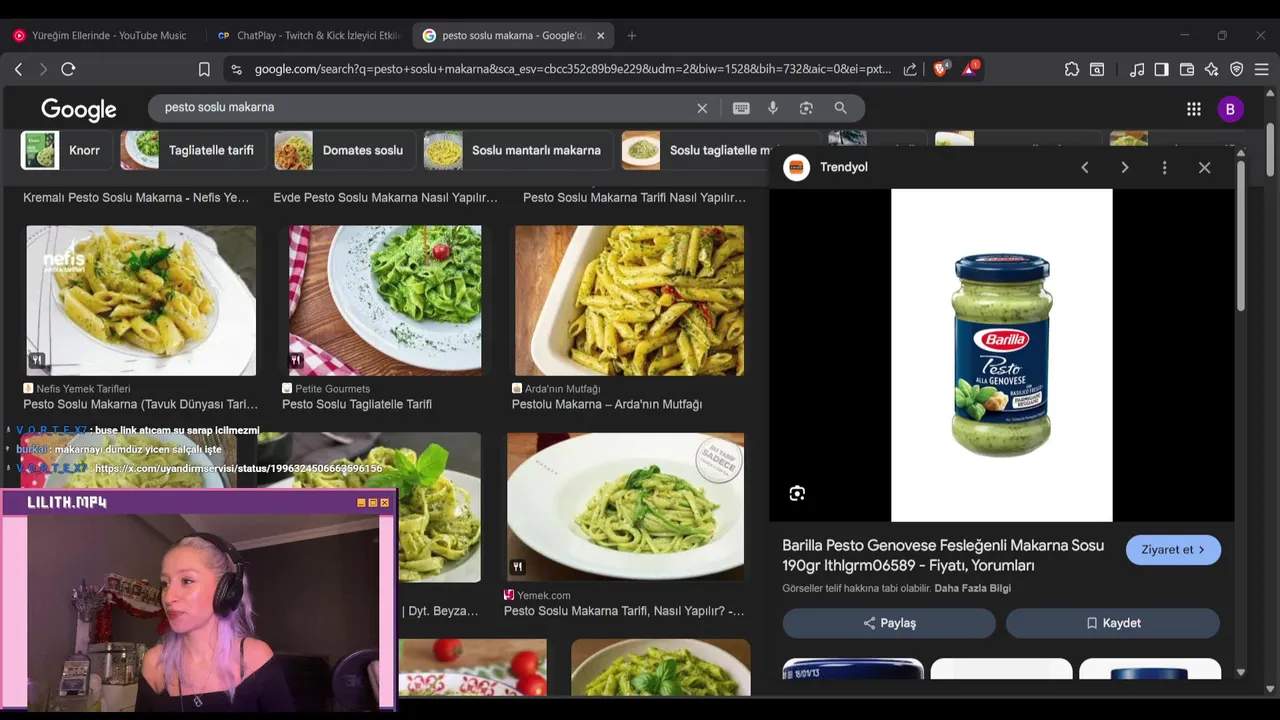
Task: Click the image panel vertical scrollbar
Action: [1241, 235]
